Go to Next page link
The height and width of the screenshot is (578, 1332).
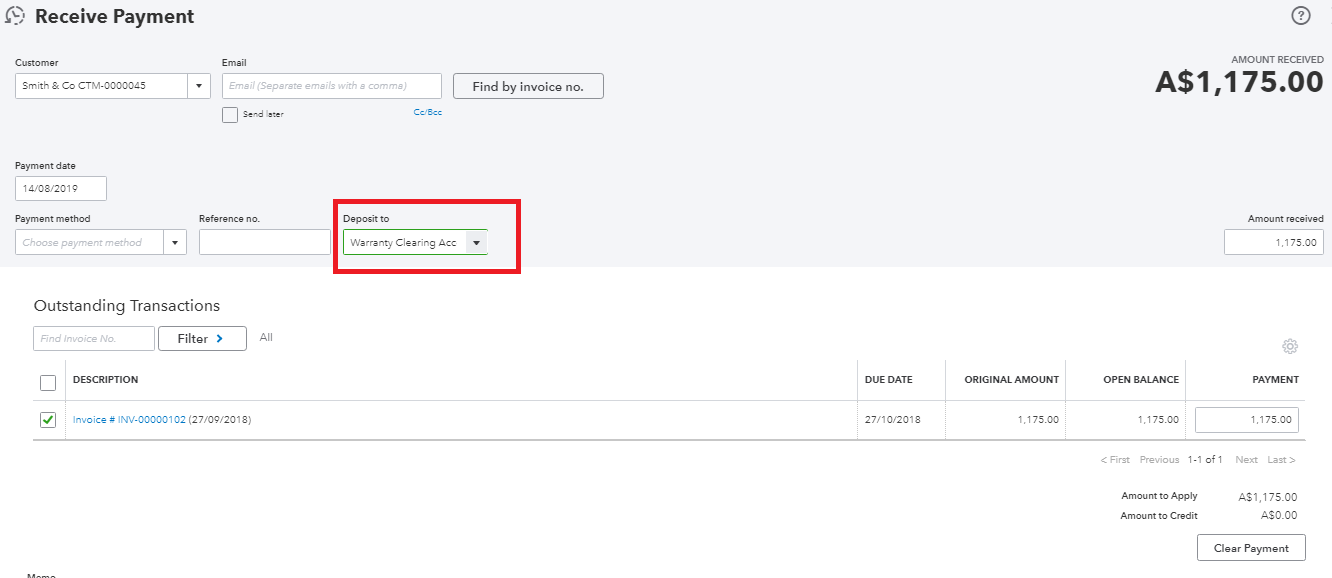(x=1246, y=460)
